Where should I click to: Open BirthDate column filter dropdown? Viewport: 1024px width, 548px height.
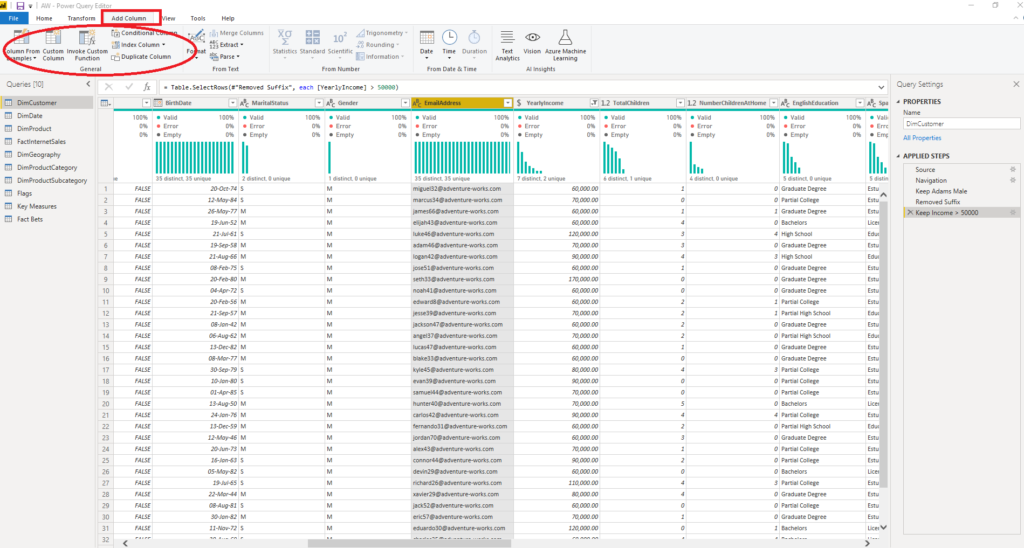pos(232,103)
